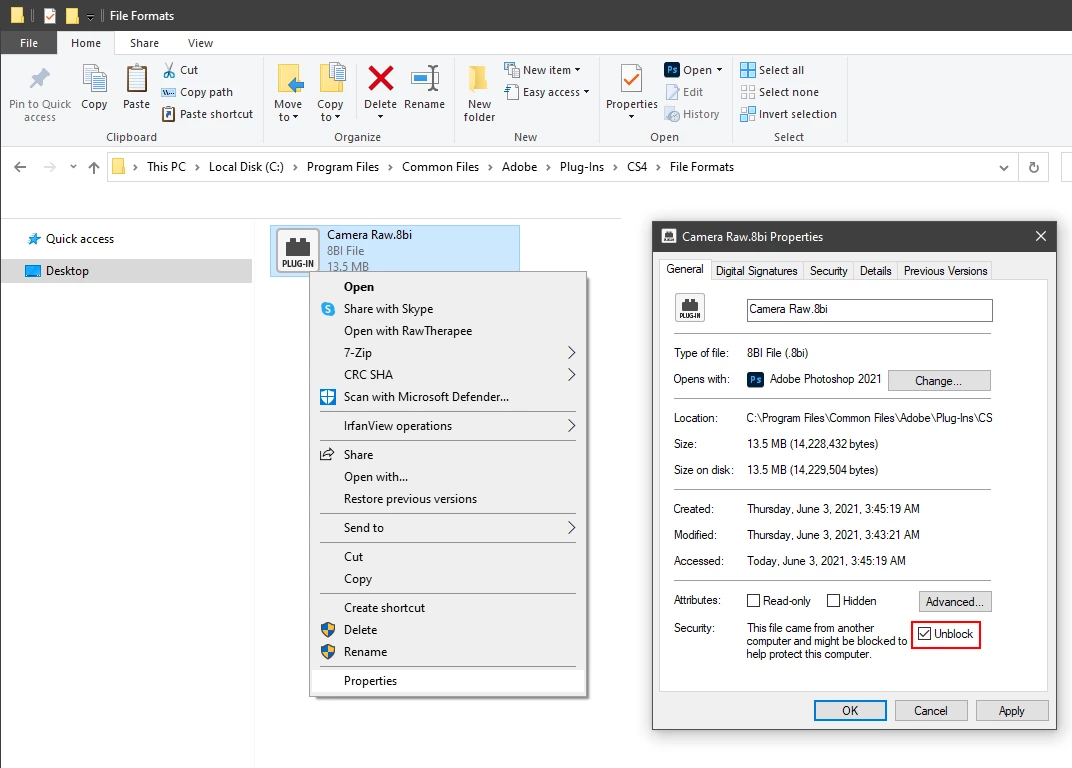
Task: Click the Advanced... attributes button
Action: (954, 602)
